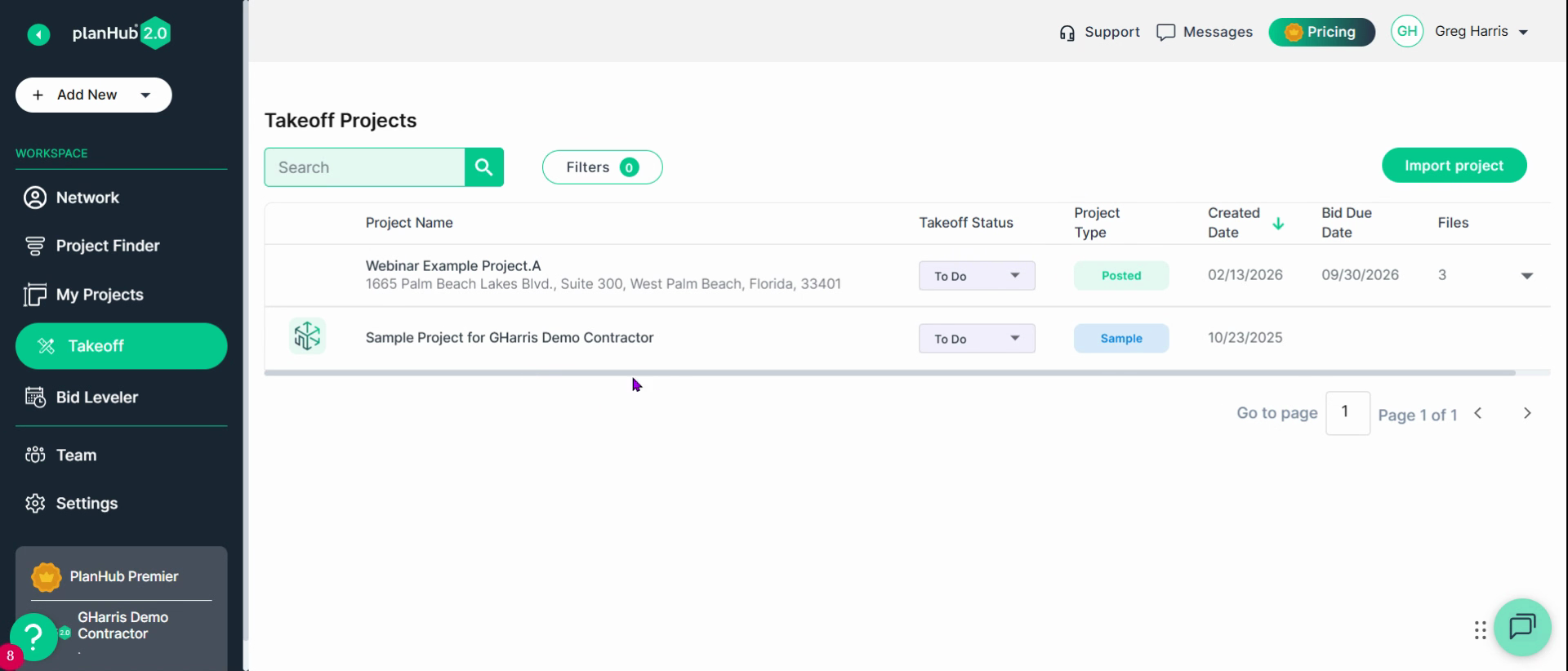Open the help question mark bubble

(33, 637)
